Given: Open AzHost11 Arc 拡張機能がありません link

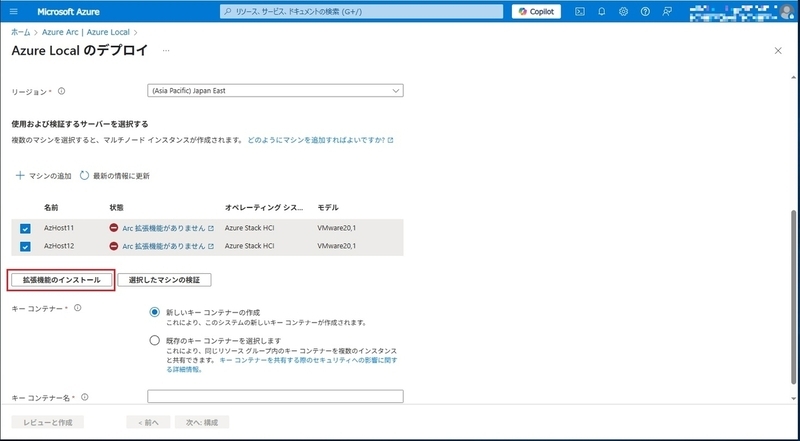Looking at the screenshot, I should pyautogui.click(x=168, y=228).
